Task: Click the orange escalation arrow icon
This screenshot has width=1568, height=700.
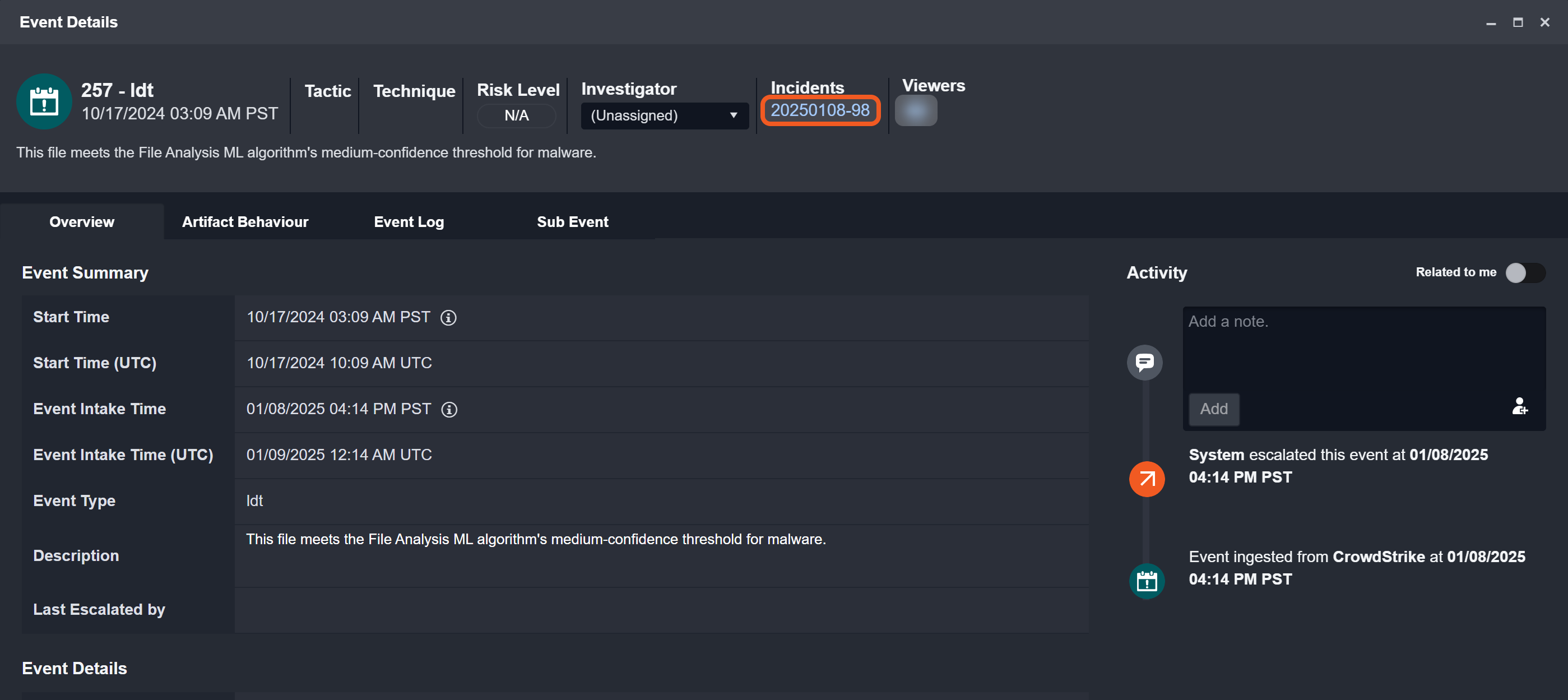Action: click(x=1146, y=479)
